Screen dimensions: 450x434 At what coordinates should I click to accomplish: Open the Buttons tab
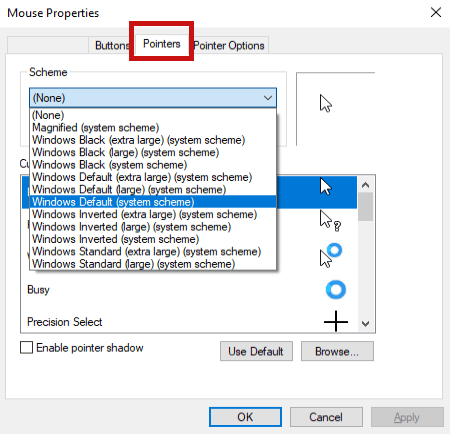point(111,45)
